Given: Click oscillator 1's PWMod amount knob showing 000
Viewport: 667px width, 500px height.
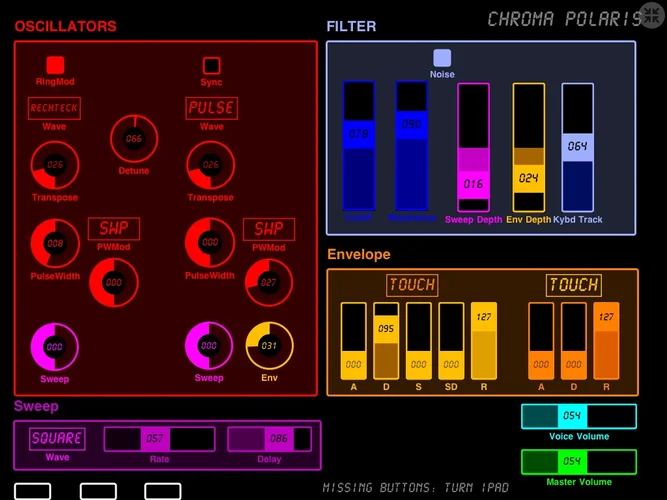Looking at the screenshot, I should pos(114,283).
